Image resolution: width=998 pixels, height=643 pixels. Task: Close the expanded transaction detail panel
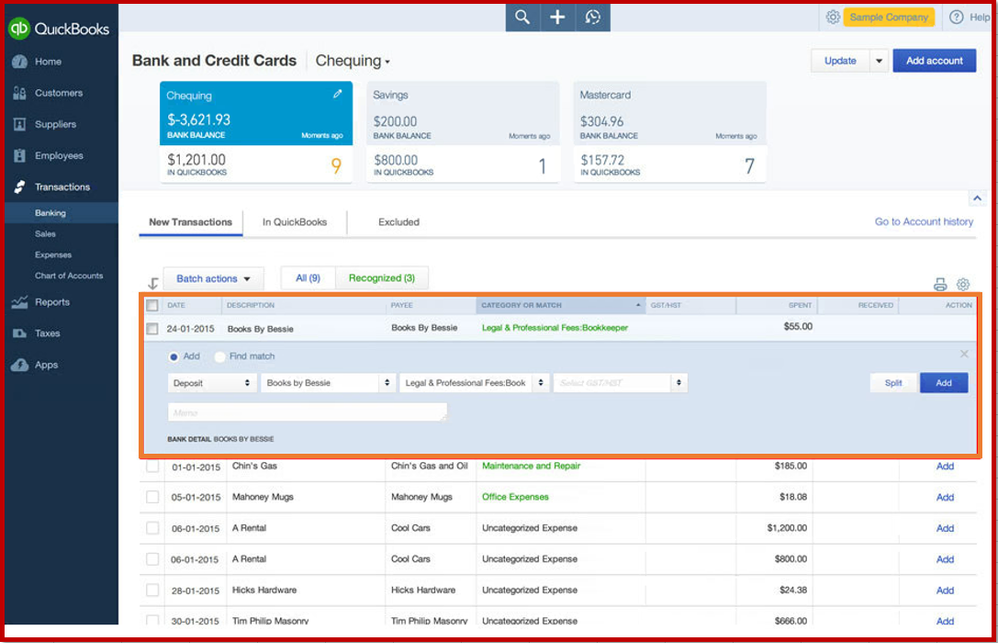pos(964,354)
